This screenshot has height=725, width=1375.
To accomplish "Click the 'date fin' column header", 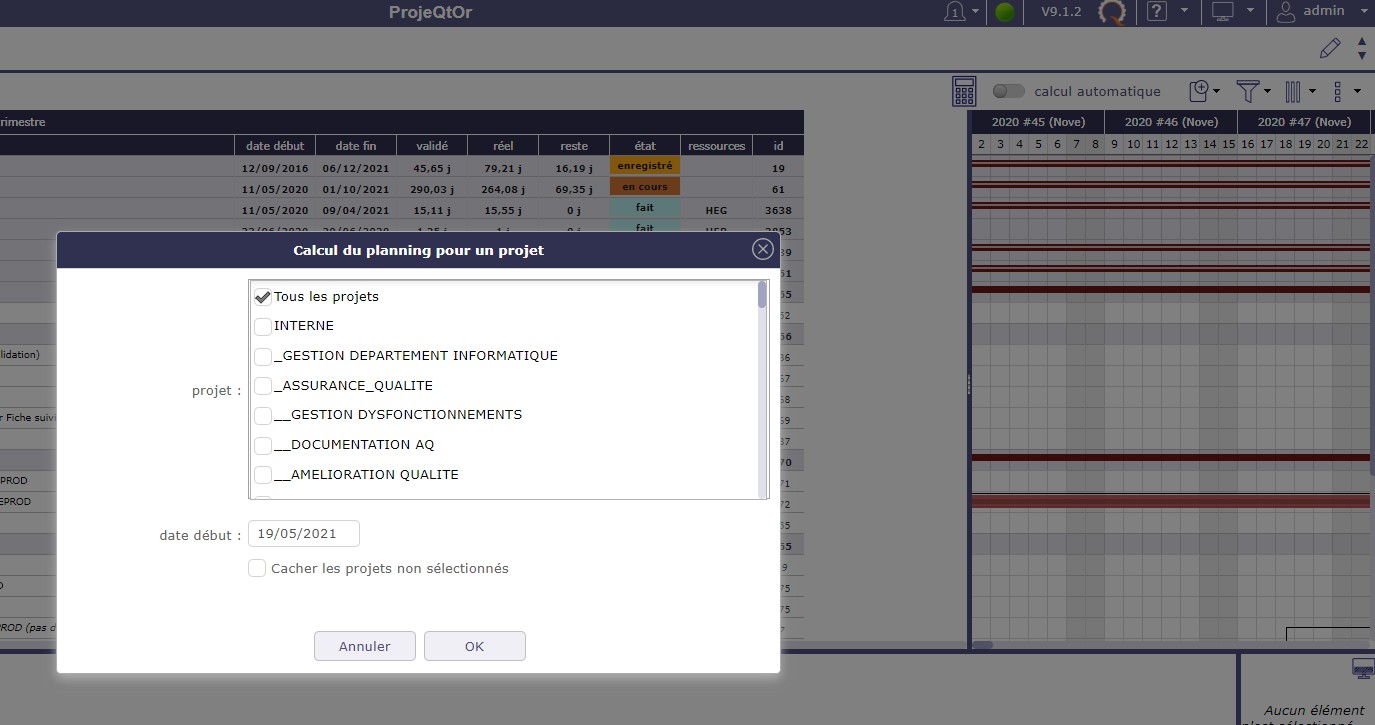I will point(355,146).
